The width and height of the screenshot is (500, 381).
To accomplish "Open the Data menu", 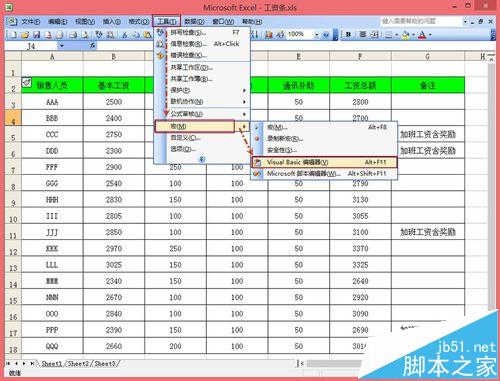I will (x=194, y=22).
